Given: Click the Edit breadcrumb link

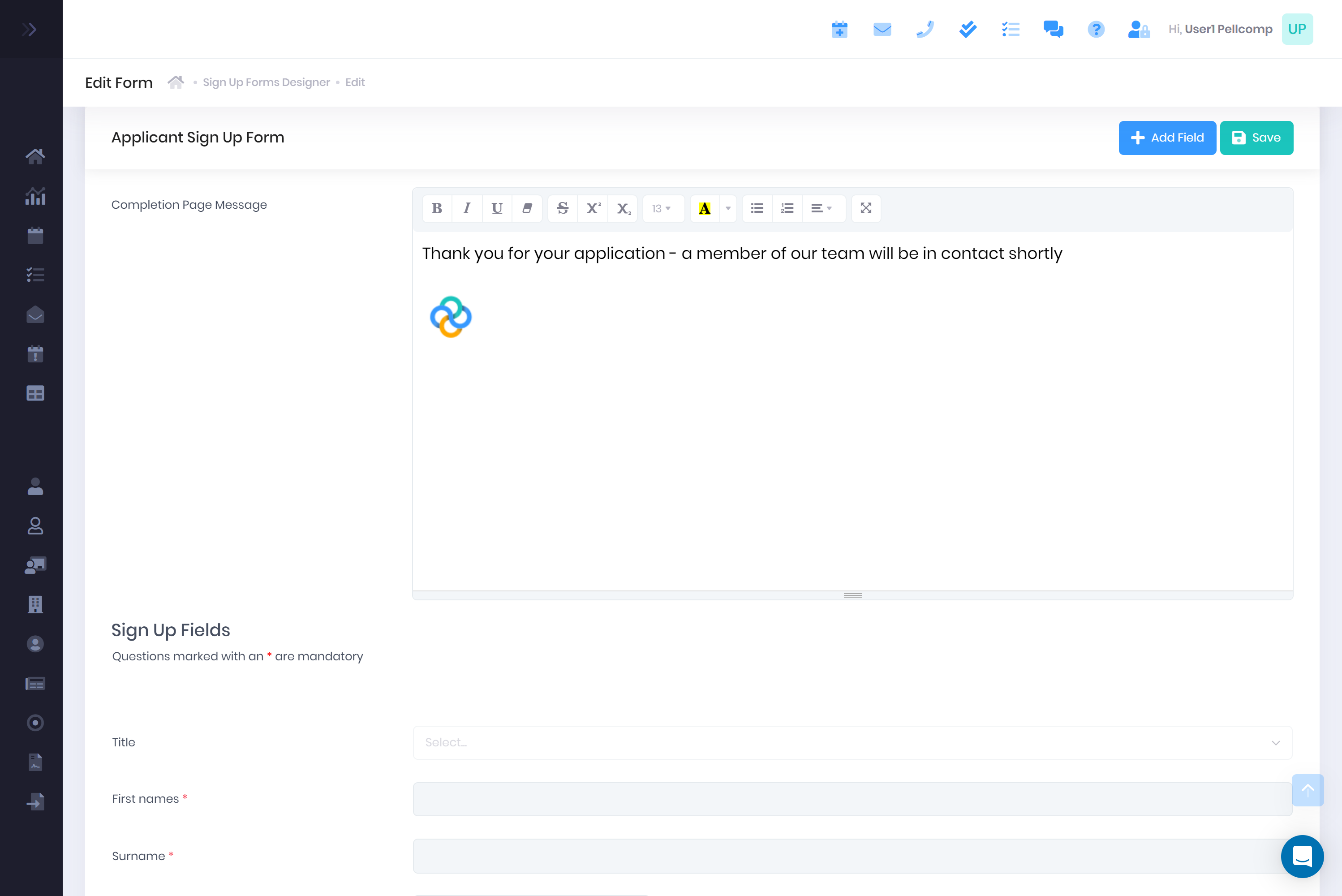Looking at the screenshot, I should [355, 82].
